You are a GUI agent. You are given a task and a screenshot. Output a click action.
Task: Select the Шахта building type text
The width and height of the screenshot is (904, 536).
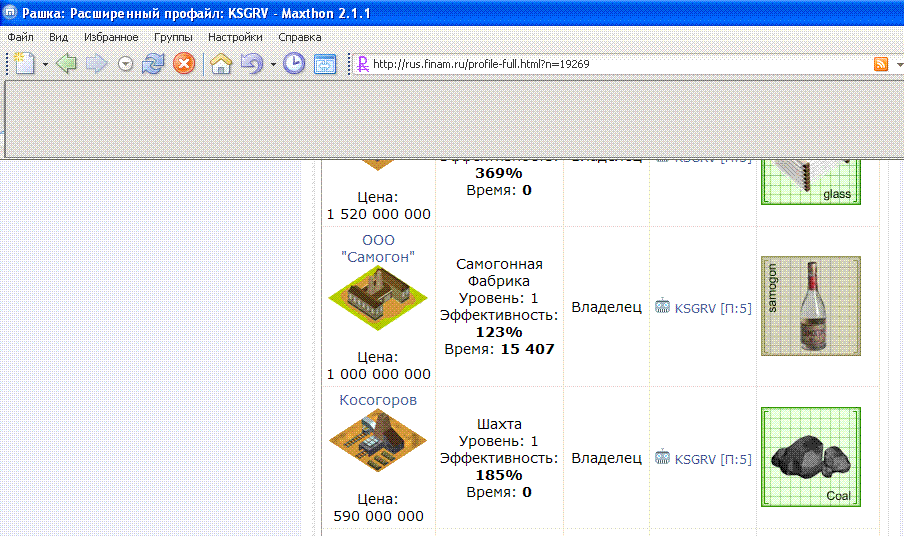click(499, 424)
